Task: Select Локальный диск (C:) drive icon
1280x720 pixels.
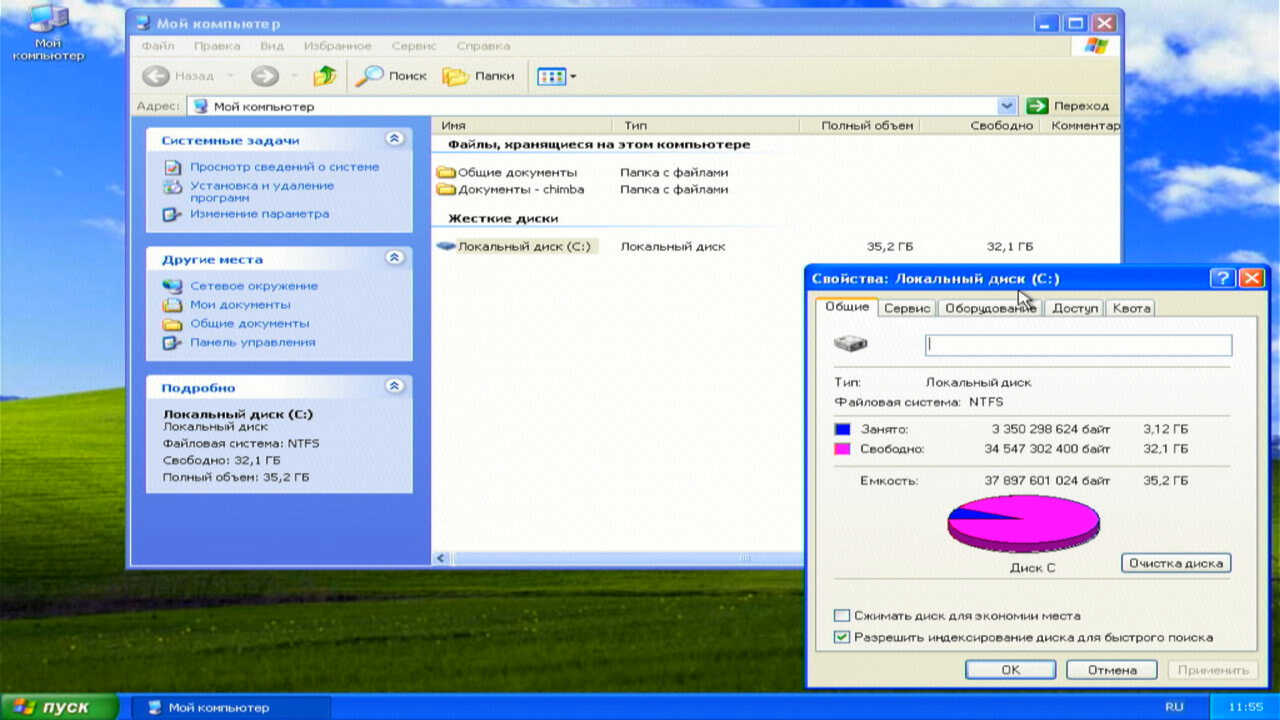Action: click(446, 246)
